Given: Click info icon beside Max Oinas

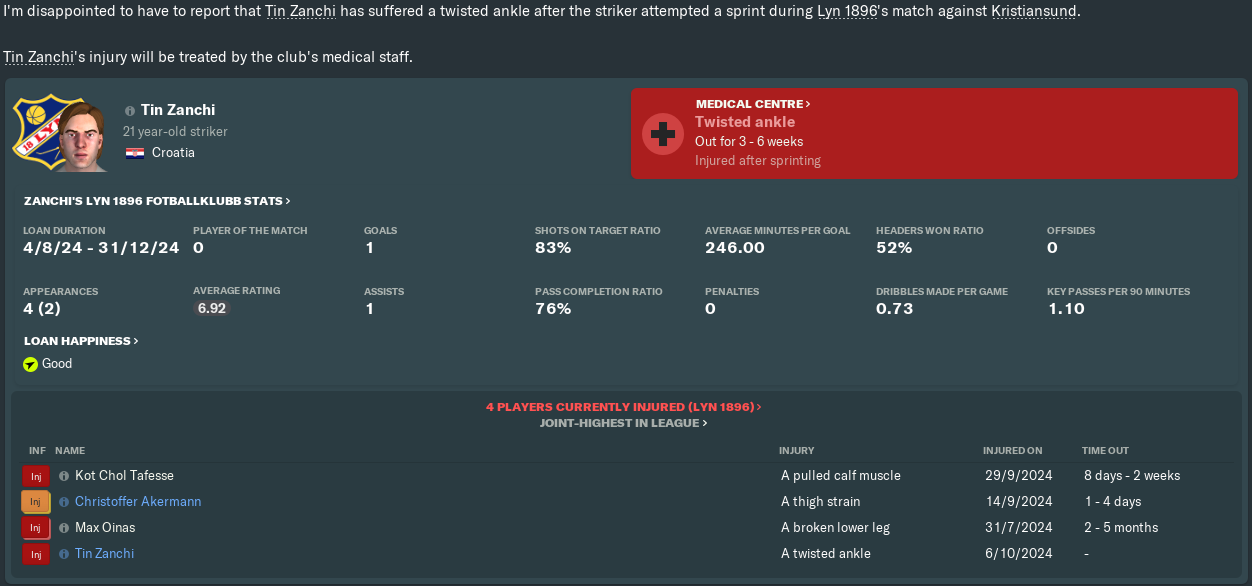Looking at the screenshot, I should click(64, 528).
